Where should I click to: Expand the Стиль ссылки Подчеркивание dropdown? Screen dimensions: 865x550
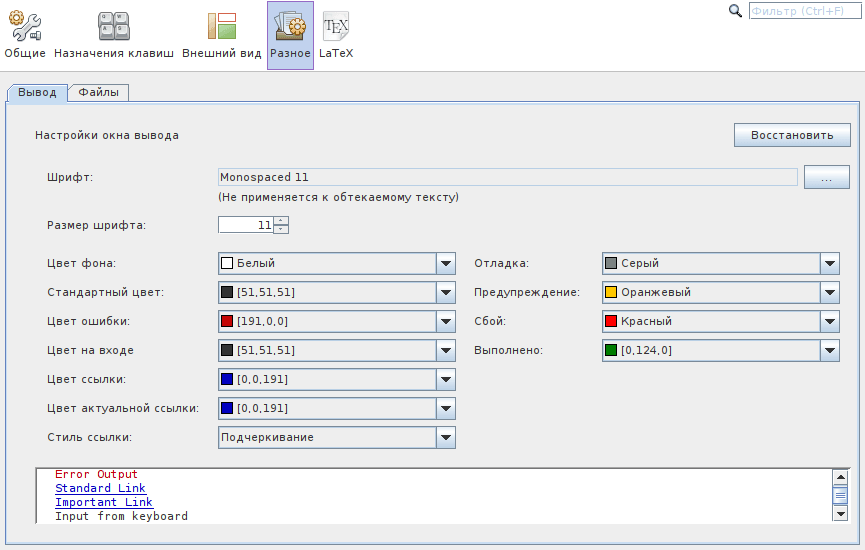pos(337,437)
